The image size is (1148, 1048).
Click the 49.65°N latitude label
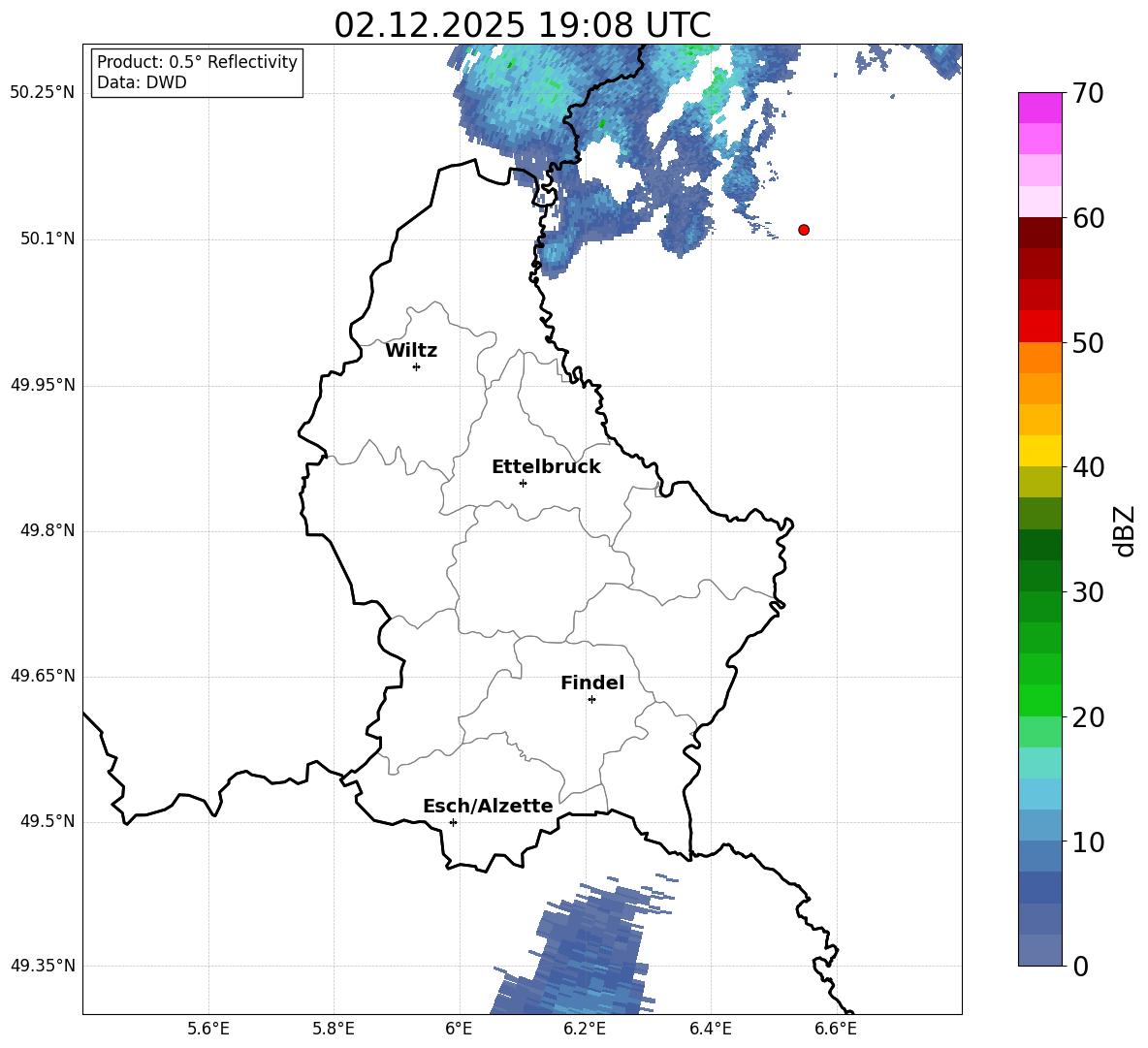coord(43,676)
